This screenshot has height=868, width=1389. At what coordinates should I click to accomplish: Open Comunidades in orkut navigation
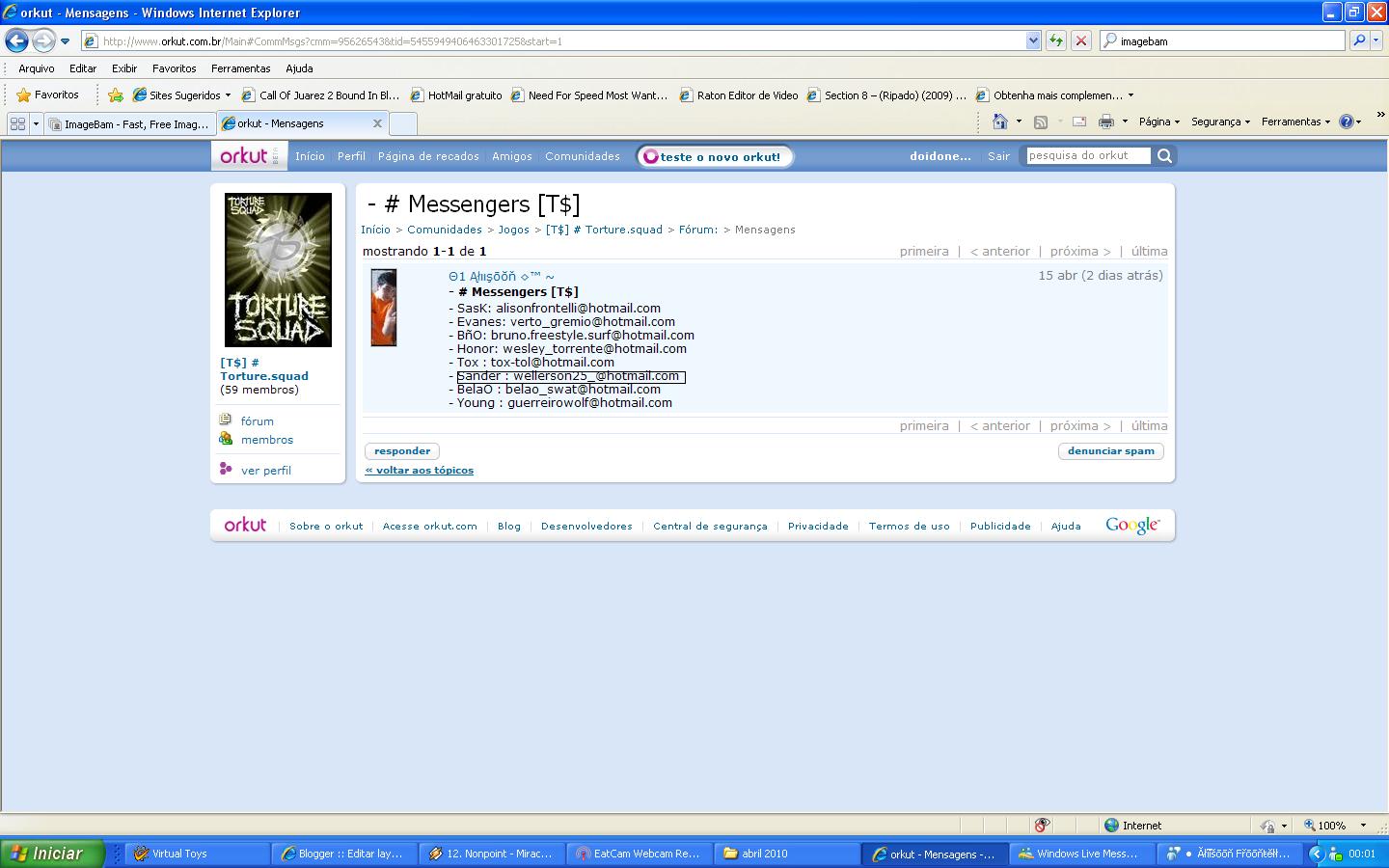pos(583,156)
